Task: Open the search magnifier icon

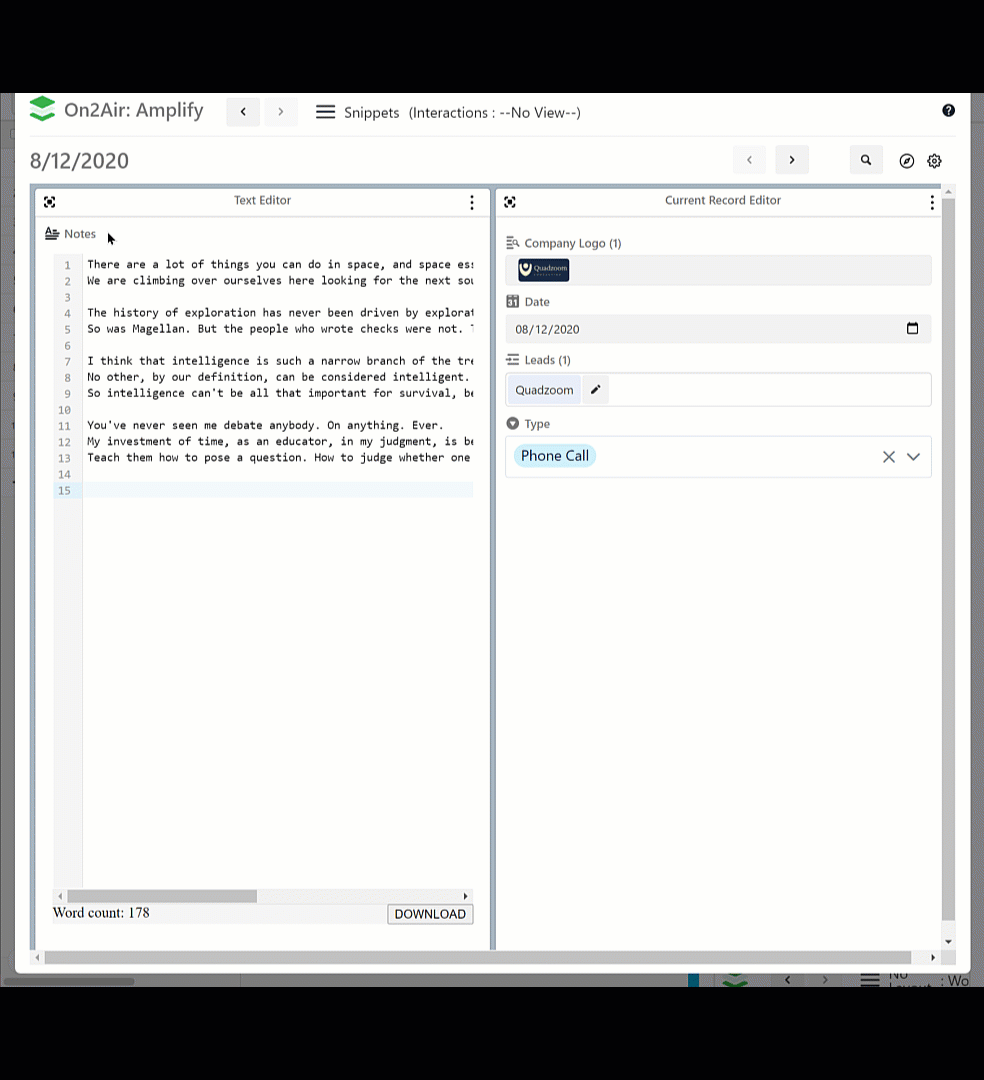Action: tap(866, 160)
